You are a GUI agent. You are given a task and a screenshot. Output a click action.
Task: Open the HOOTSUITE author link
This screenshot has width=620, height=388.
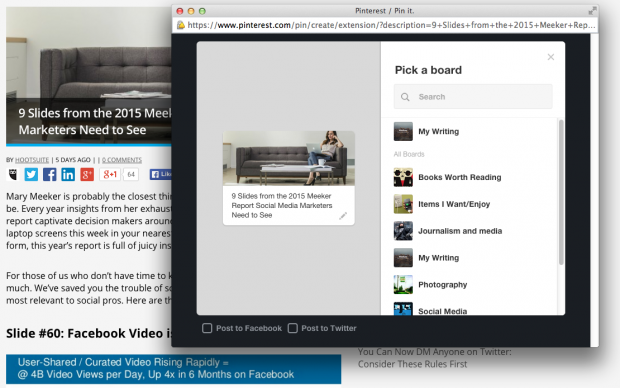click(32, 160)
